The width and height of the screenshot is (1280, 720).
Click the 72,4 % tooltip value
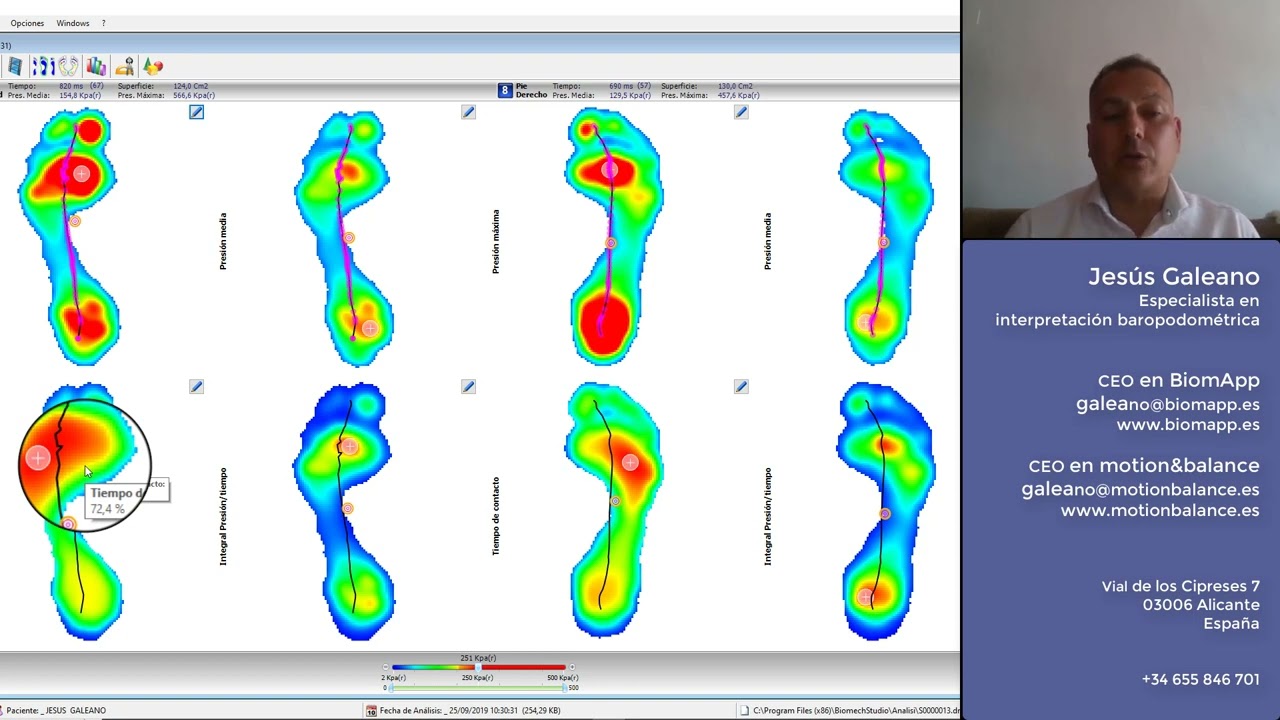pyautogui.click(x=107, y=509)
